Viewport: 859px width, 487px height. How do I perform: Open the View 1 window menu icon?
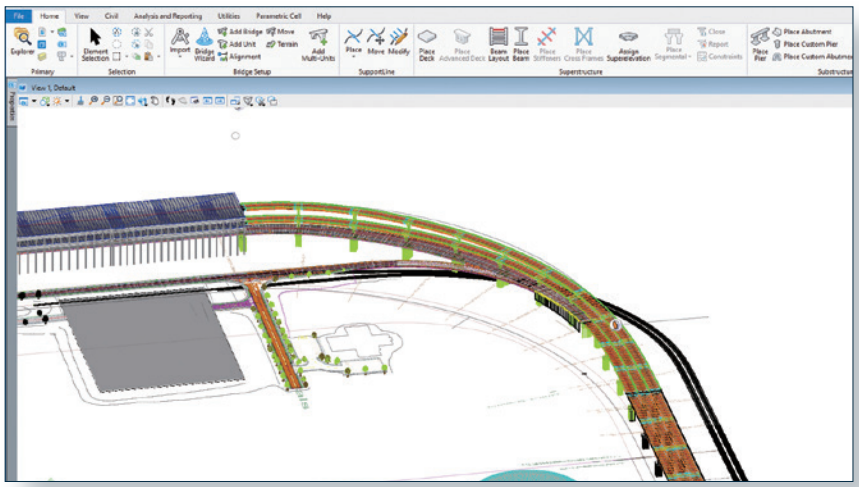[x=22, y=88]
